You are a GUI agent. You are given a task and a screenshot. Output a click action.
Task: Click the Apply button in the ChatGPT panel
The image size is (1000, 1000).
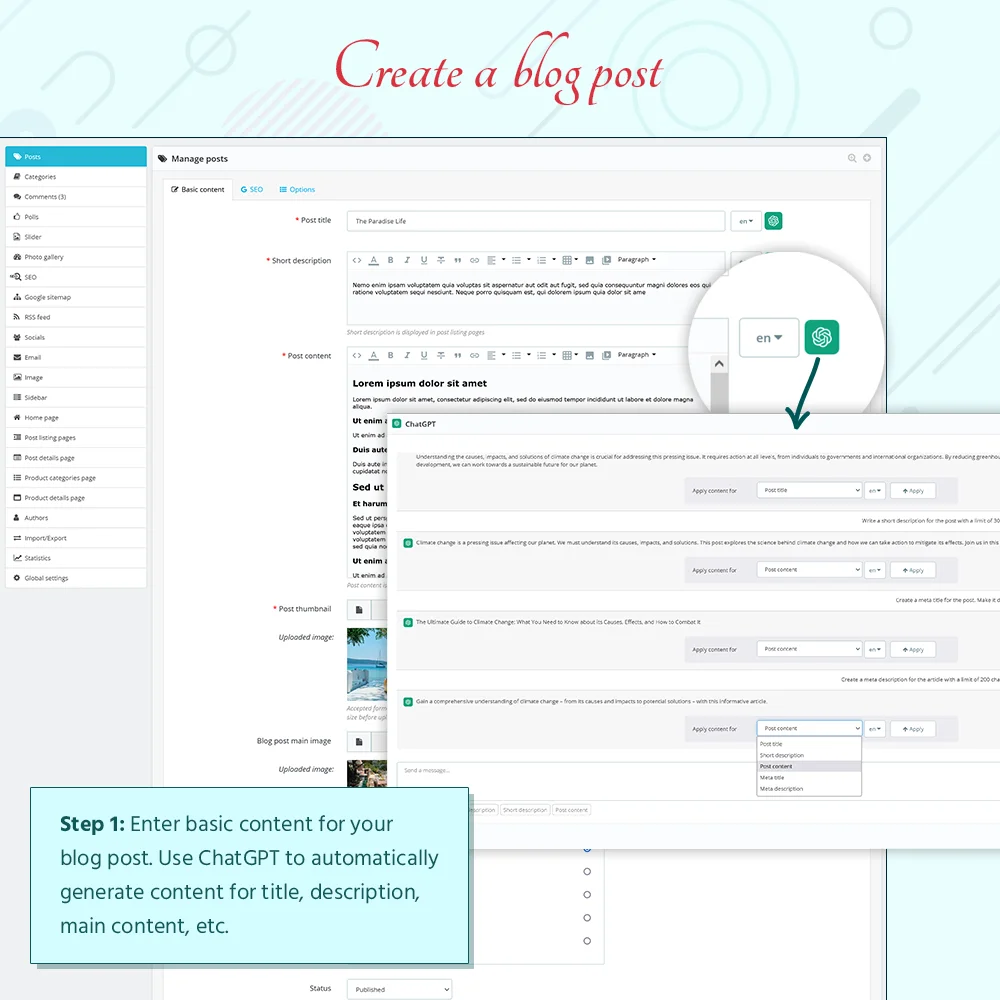tap(912, 728)
